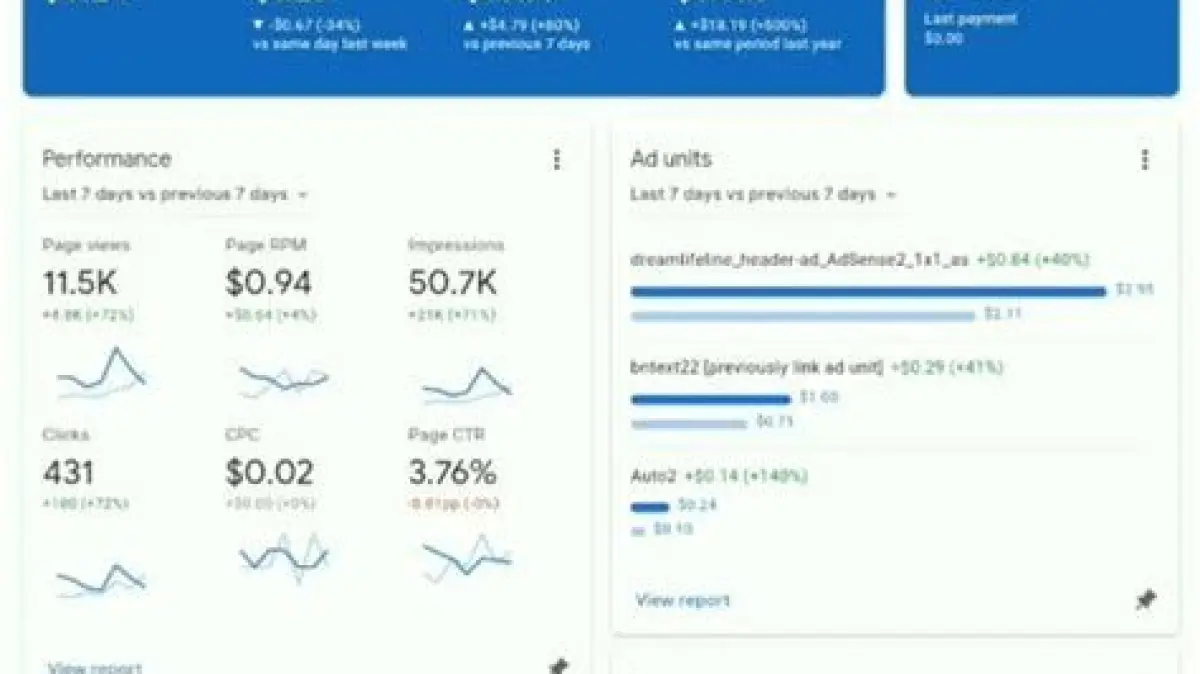Click the Page CTR sparkline chart

[466, 558]
